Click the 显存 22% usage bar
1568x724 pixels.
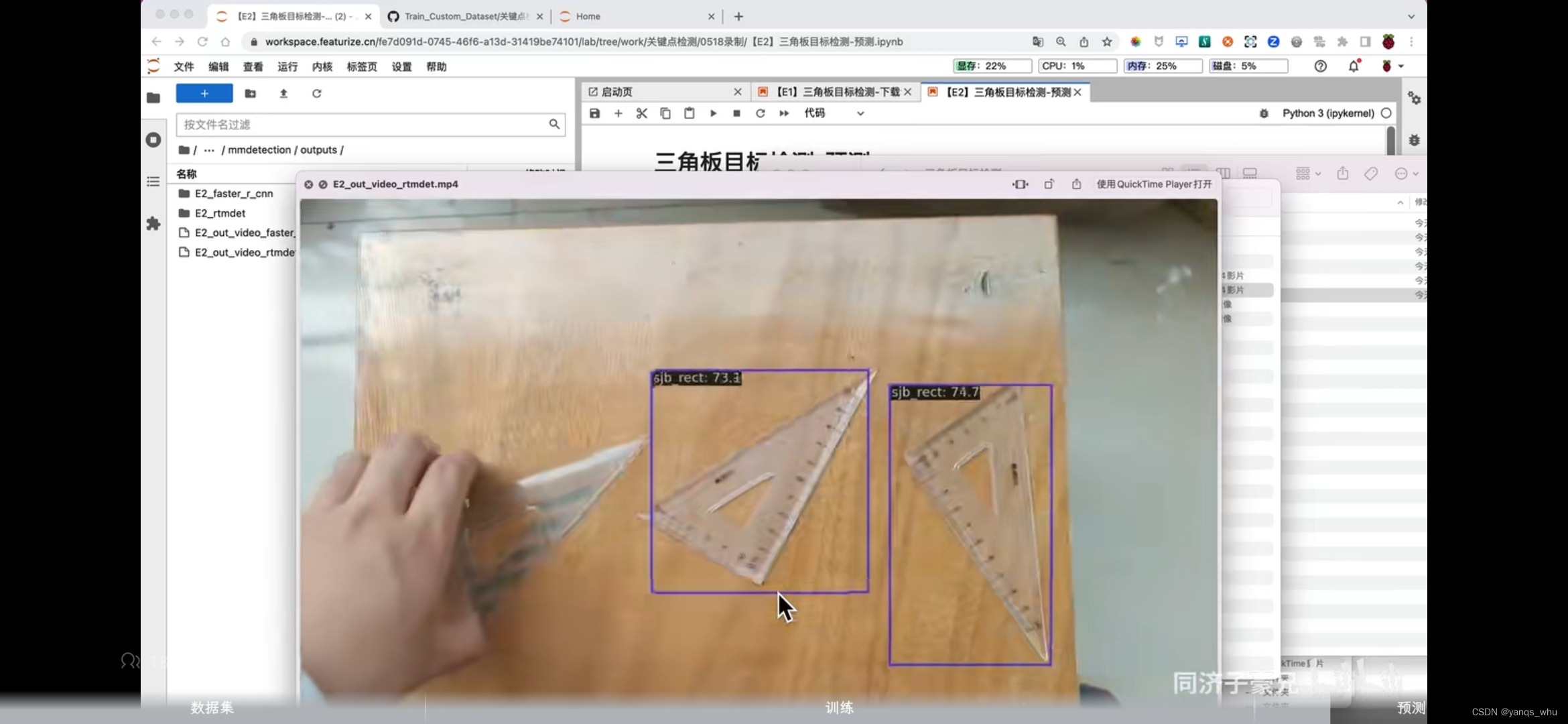click(992, 66)
